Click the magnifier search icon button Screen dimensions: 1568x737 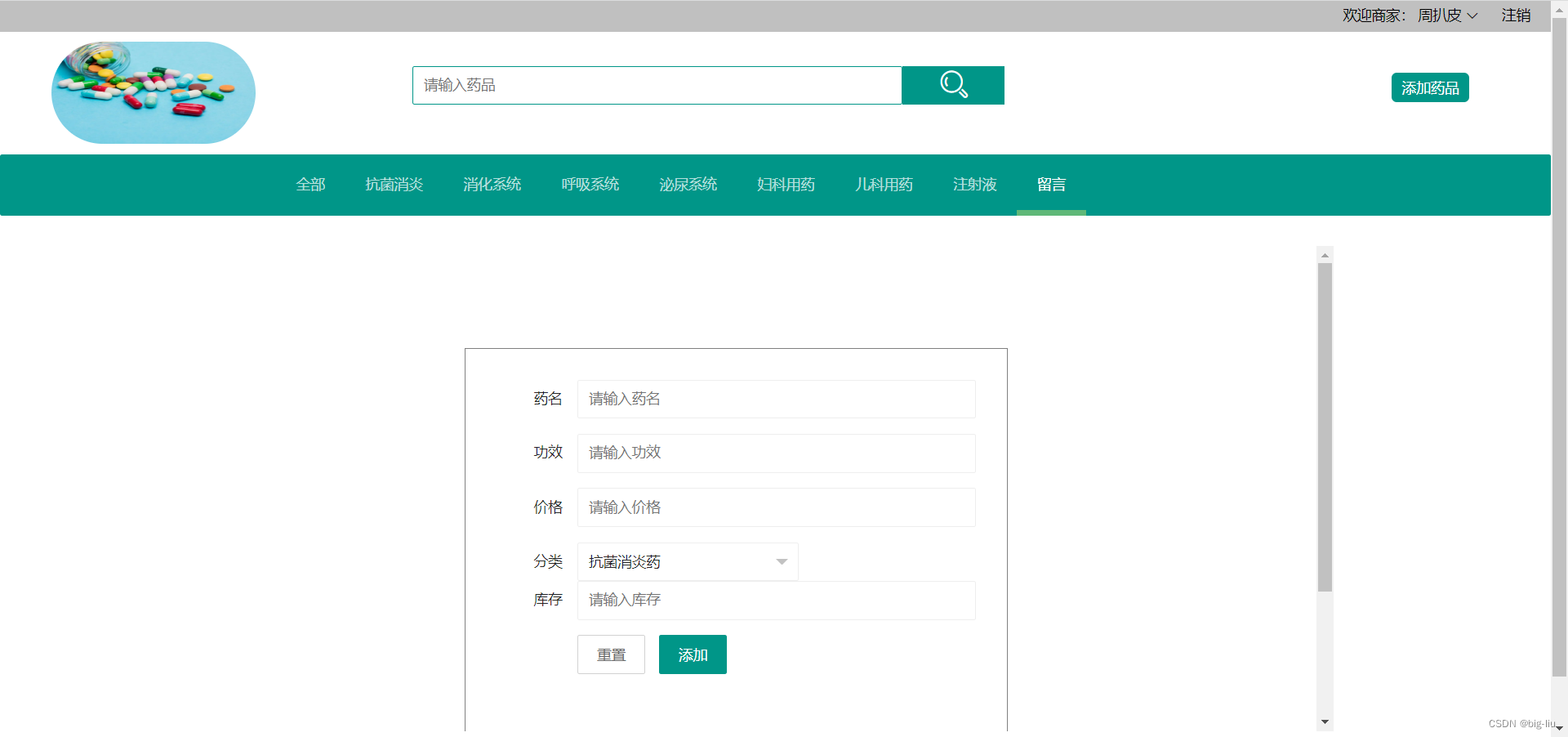tap(953, 85)
